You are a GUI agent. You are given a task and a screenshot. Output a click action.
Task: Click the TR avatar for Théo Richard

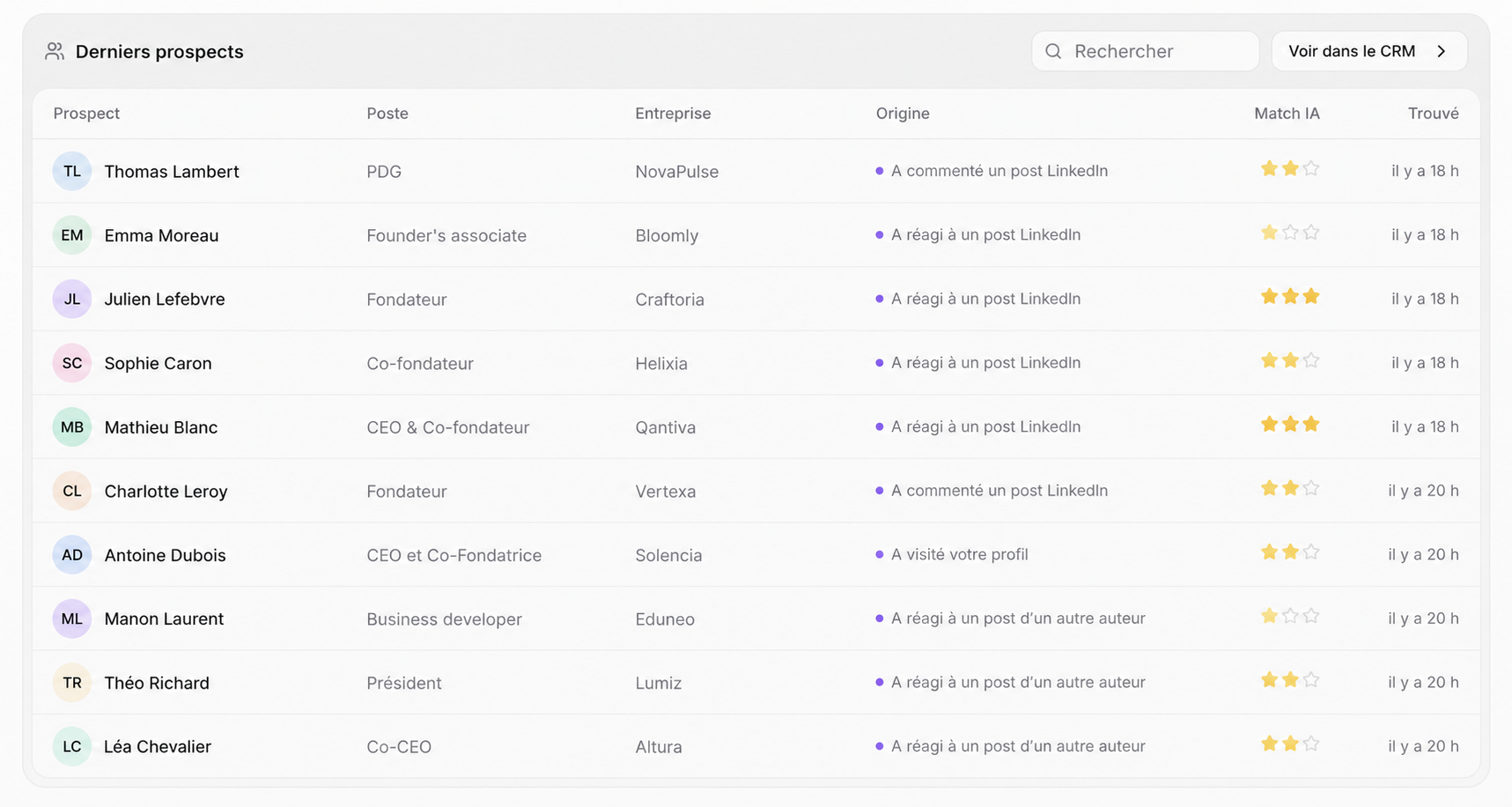(72, 683)
